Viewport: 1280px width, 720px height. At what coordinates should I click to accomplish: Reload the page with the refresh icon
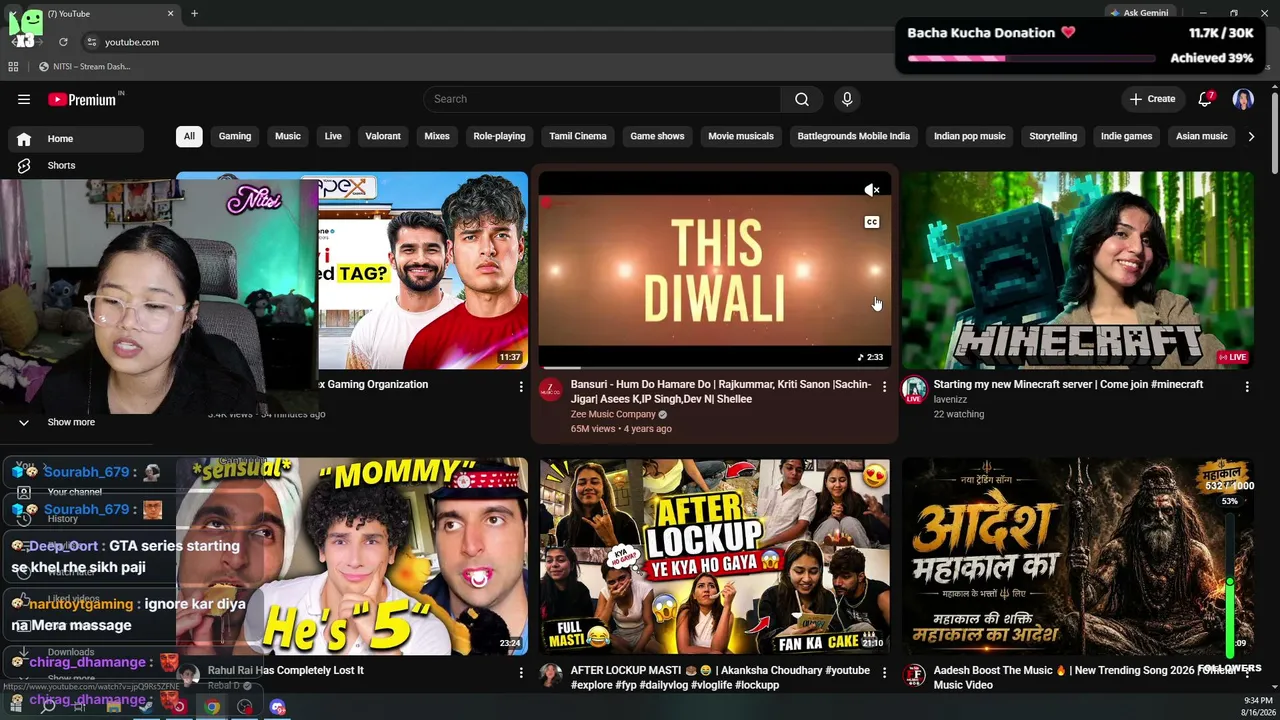tap(63, 42)
